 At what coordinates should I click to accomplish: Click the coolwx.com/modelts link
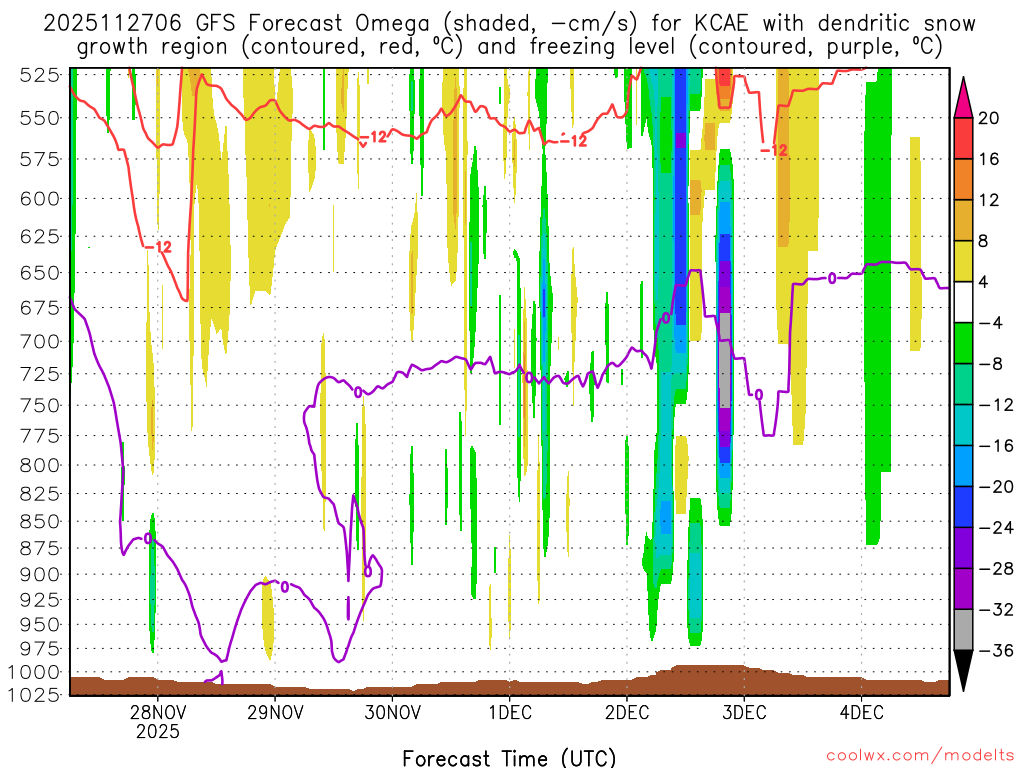click(920, 756)
